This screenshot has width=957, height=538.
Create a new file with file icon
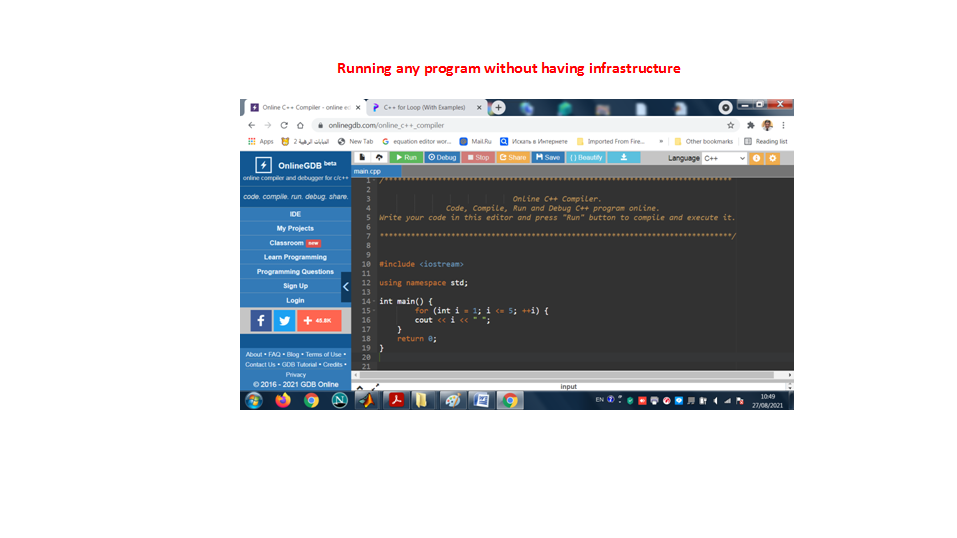(362, 158)
